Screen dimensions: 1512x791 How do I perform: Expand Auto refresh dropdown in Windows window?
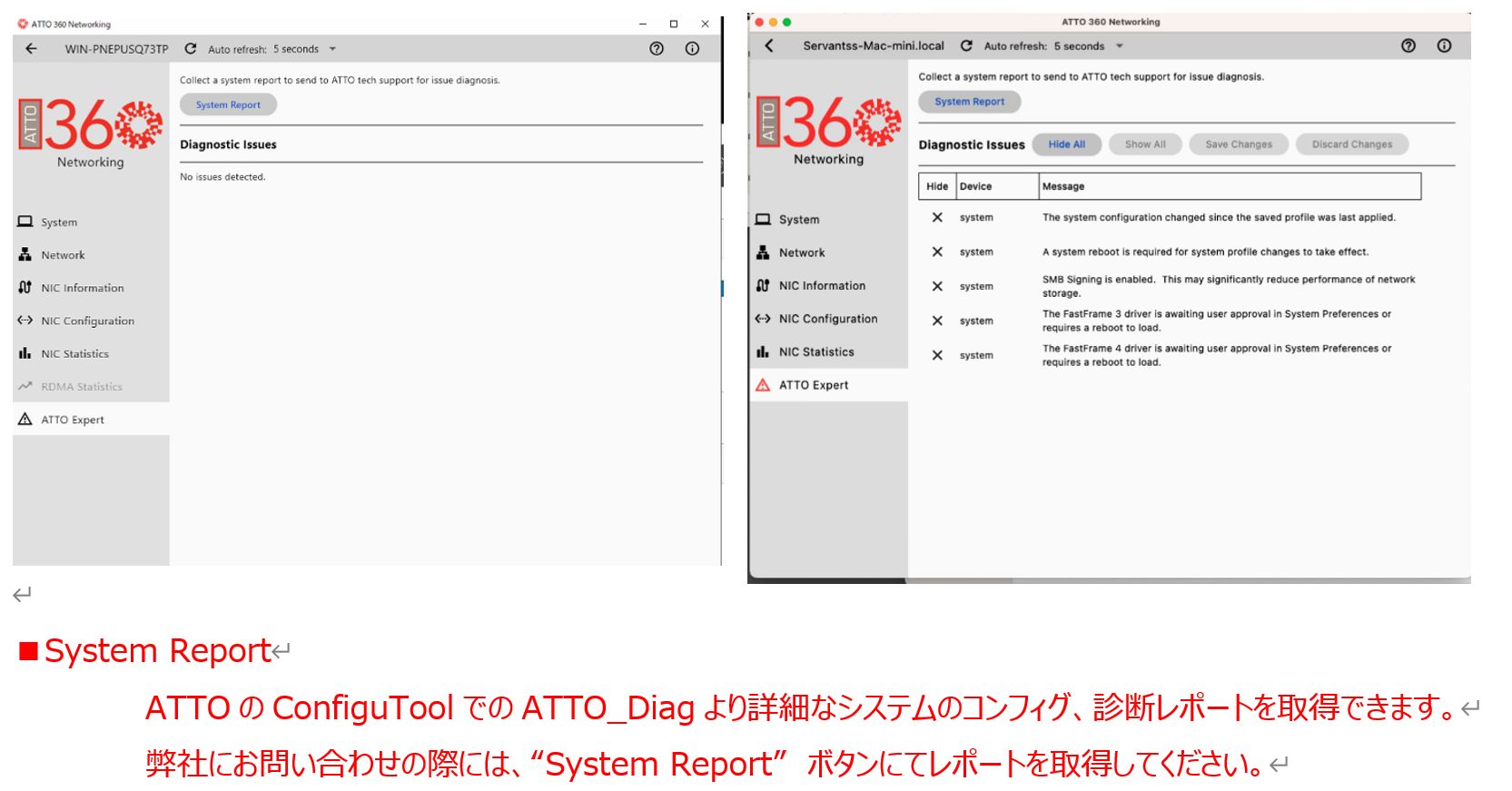tap(332, 49)
